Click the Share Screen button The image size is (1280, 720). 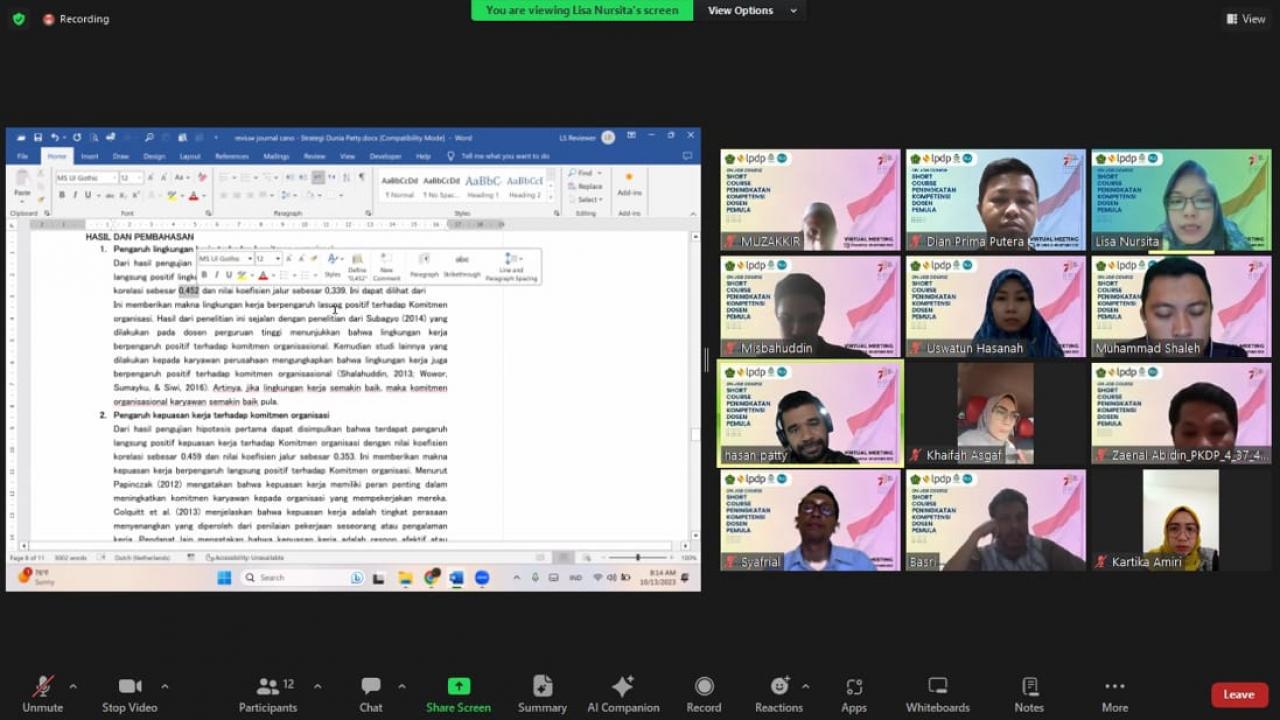tap(458, 694)
